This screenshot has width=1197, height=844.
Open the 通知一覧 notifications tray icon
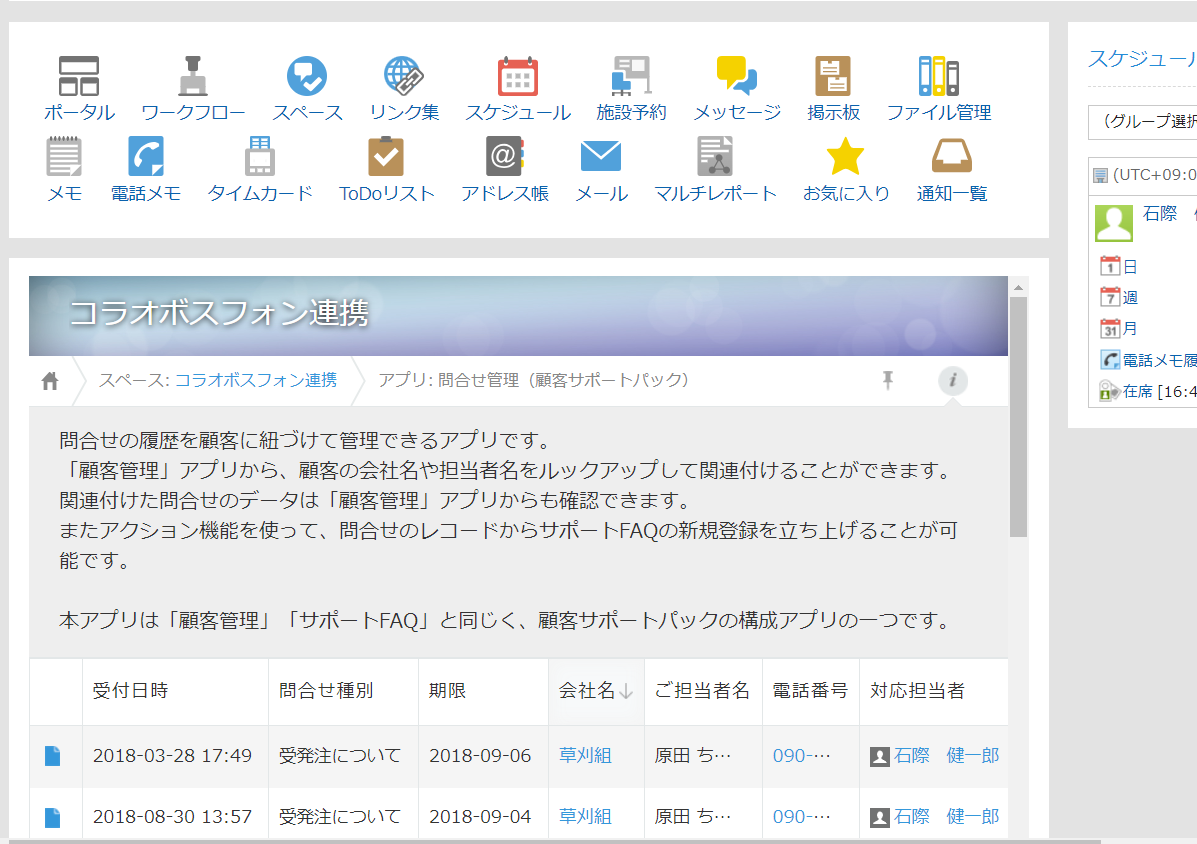pos(950,155)
